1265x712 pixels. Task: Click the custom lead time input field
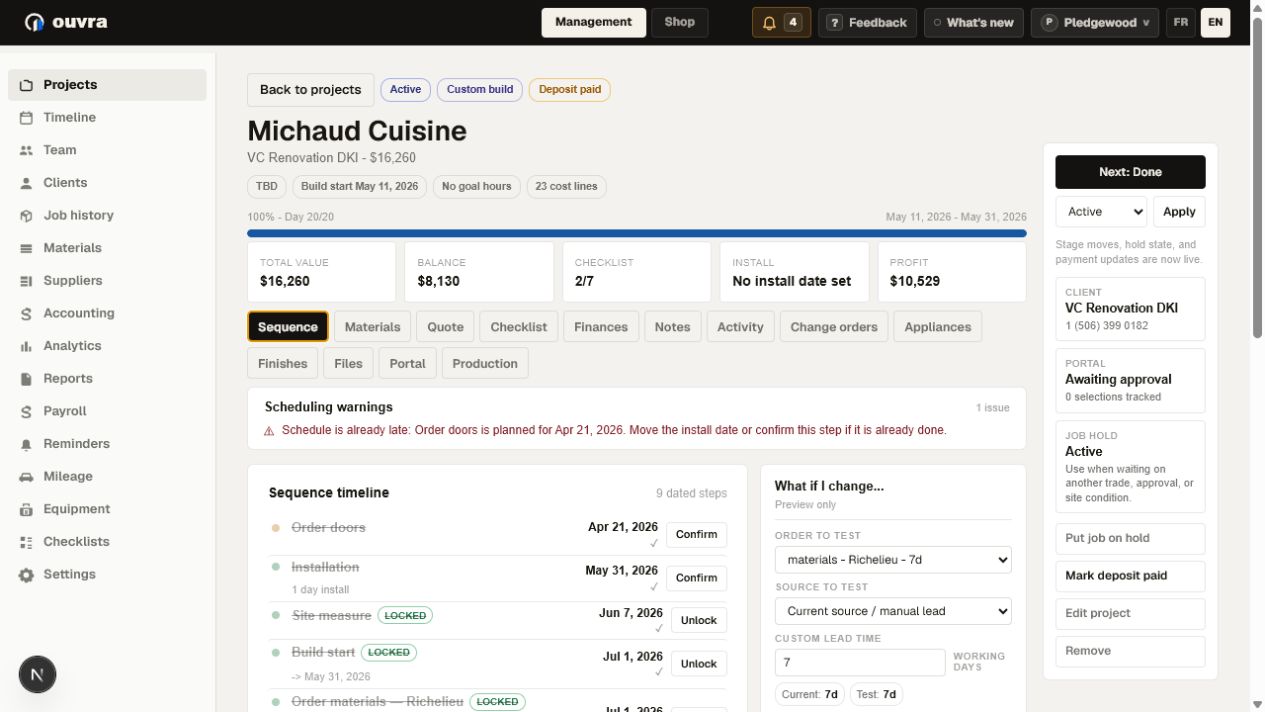click(x=860, y=663)
